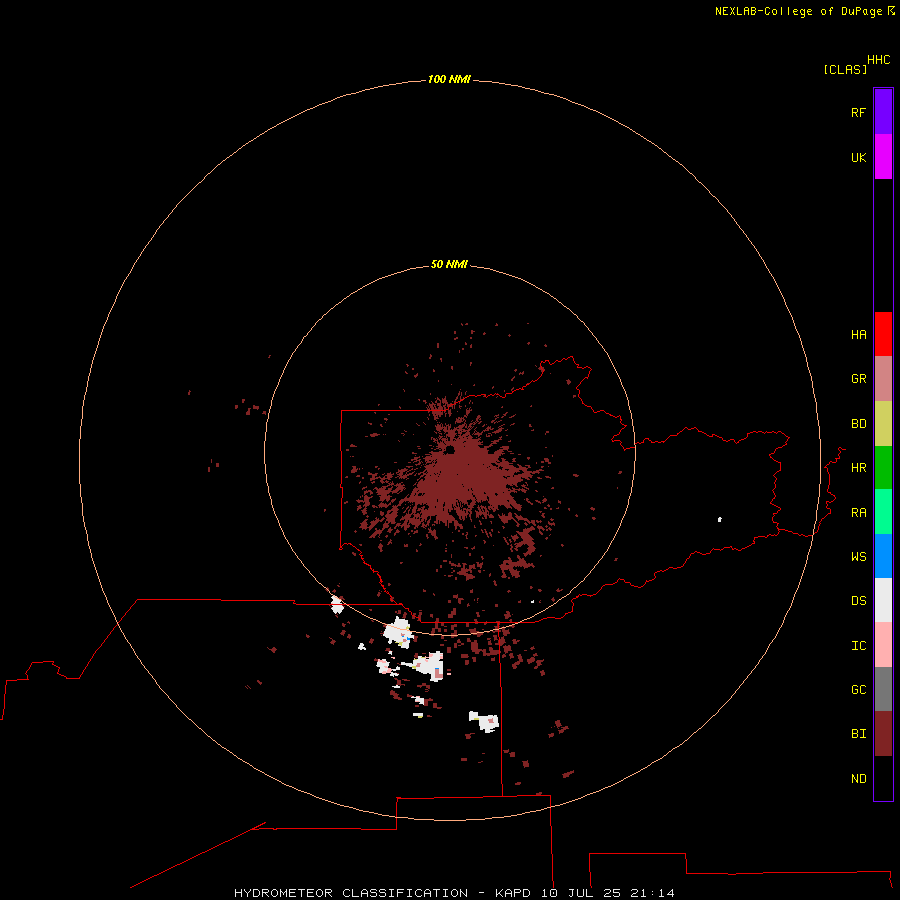This screenshot has height=900, width=900.
Task: Click the 100 NMI range ring label
Action: coord(449,79)
